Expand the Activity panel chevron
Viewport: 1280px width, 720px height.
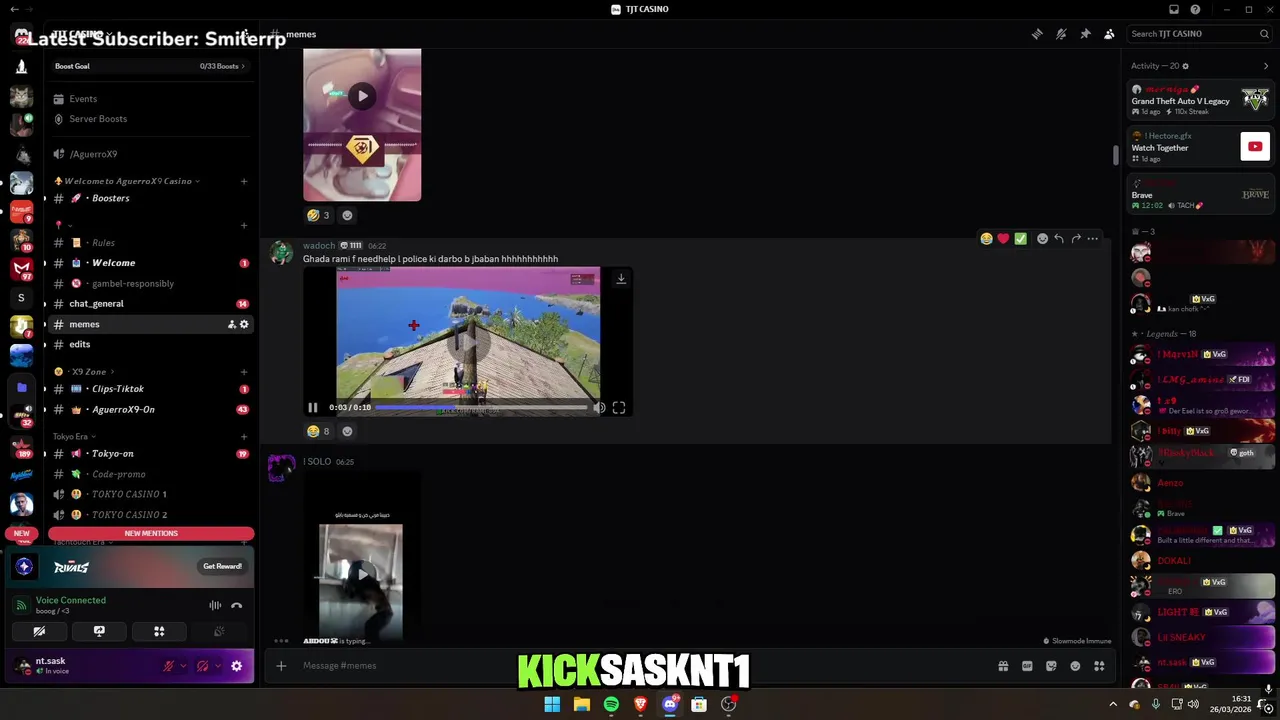(1266, 66)
